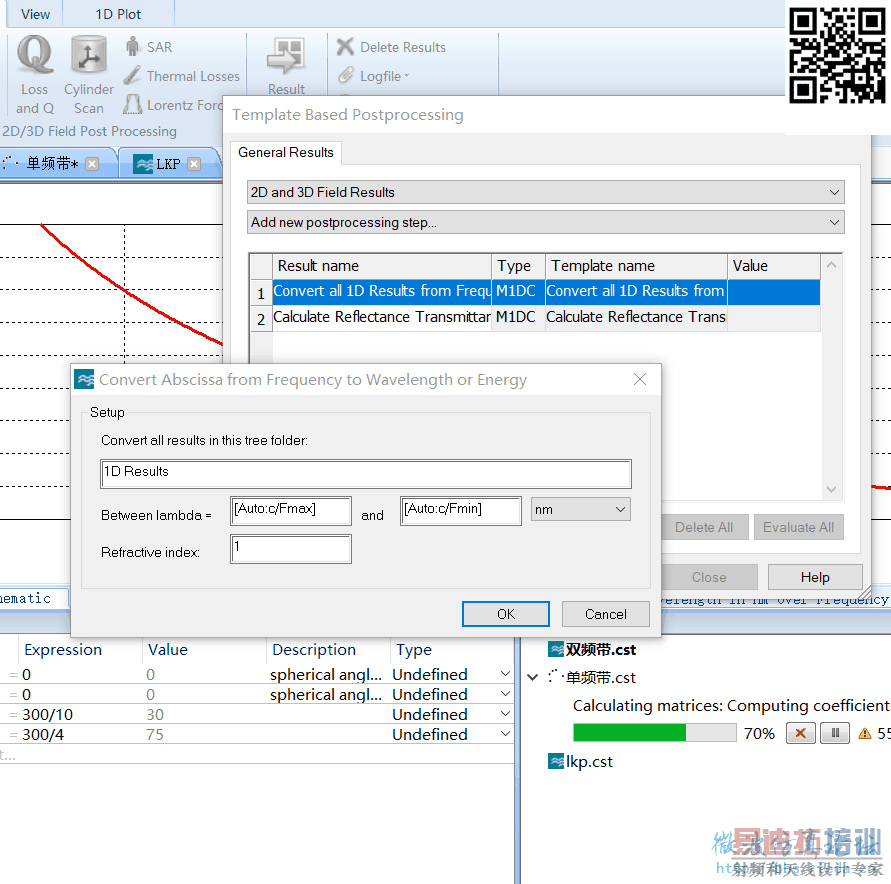Open Type dropdown for 300/10 row

505,714
